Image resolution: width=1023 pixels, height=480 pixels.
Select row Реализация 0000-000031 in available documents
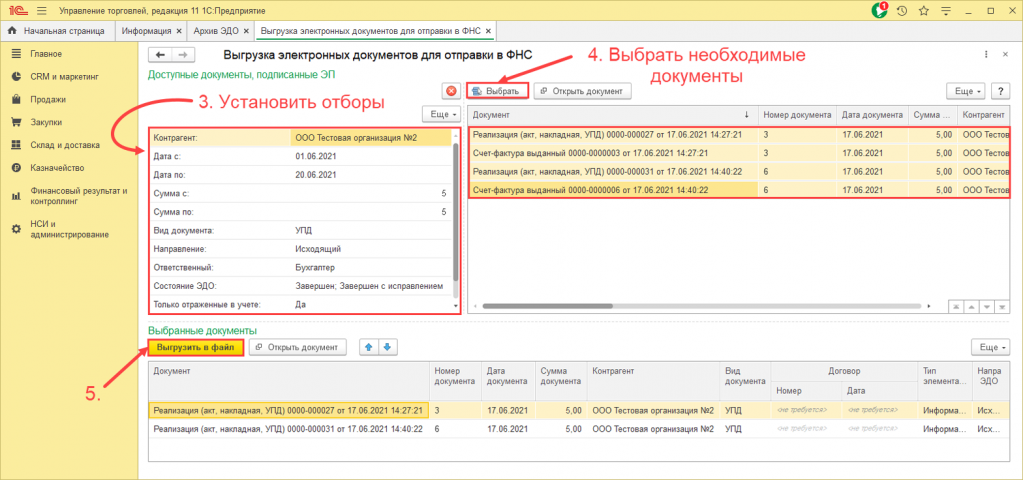pos(737,172)
